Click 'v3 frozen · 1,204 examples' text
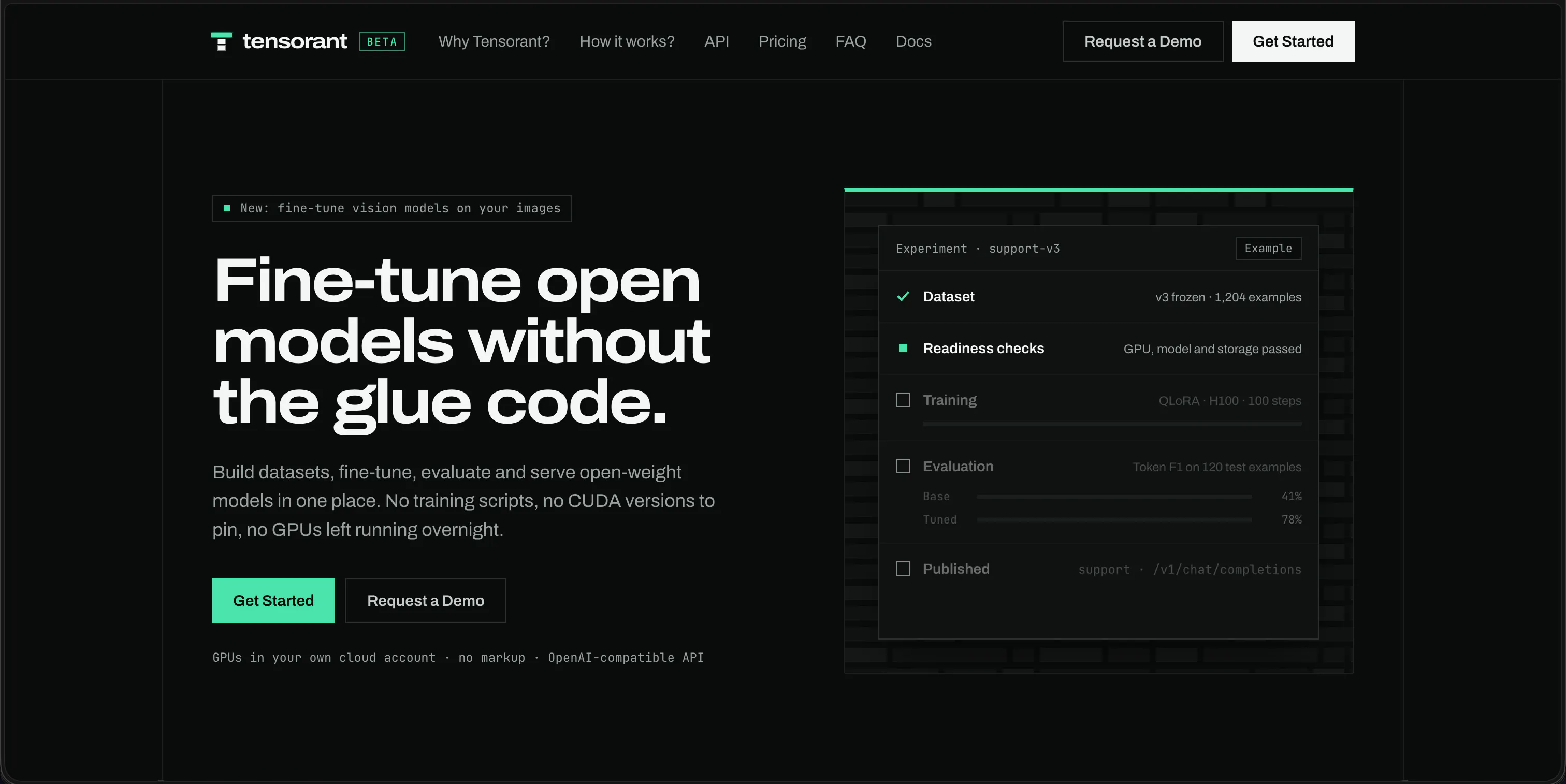Image resolution: width=1566 pixels, height=784 pixels. 1228,297
